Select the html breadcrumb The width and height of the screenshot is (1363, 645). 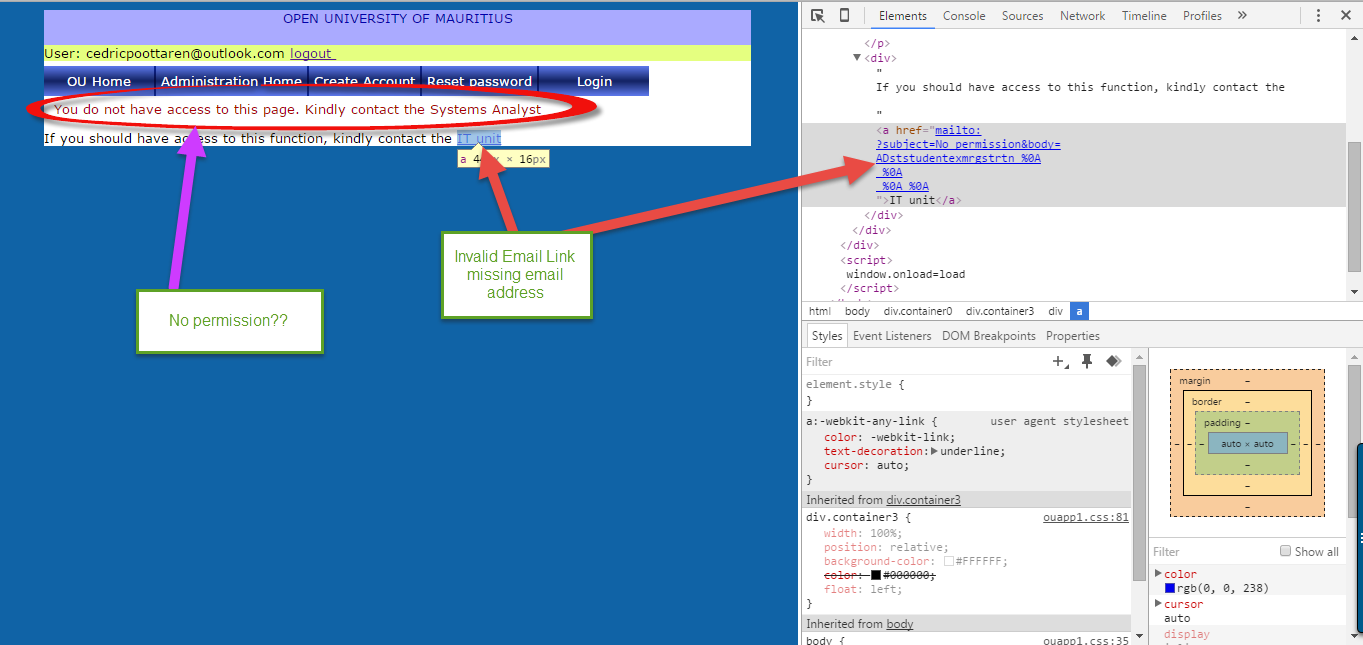click(819, 311)
